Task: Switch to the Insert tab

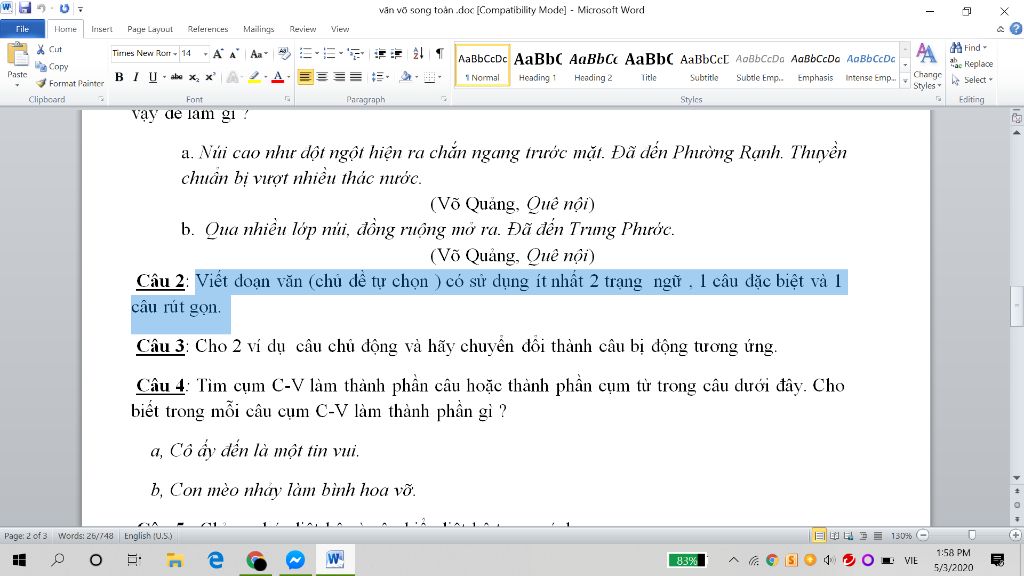Action: tap(101, 29)
